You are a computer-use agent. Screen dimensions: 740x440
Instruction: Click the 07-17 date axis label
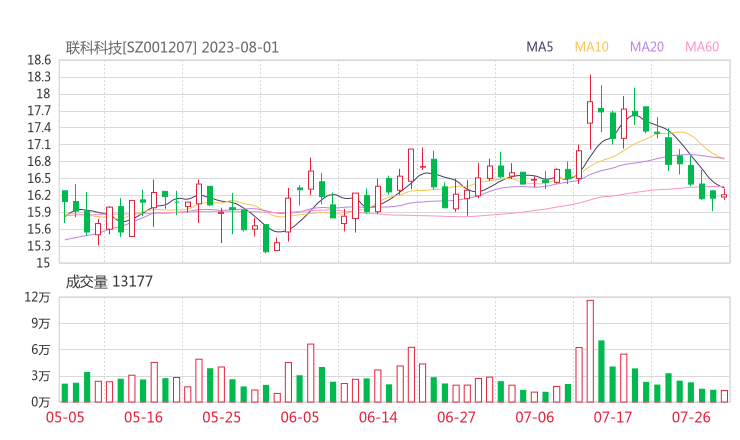click(613, 417)
